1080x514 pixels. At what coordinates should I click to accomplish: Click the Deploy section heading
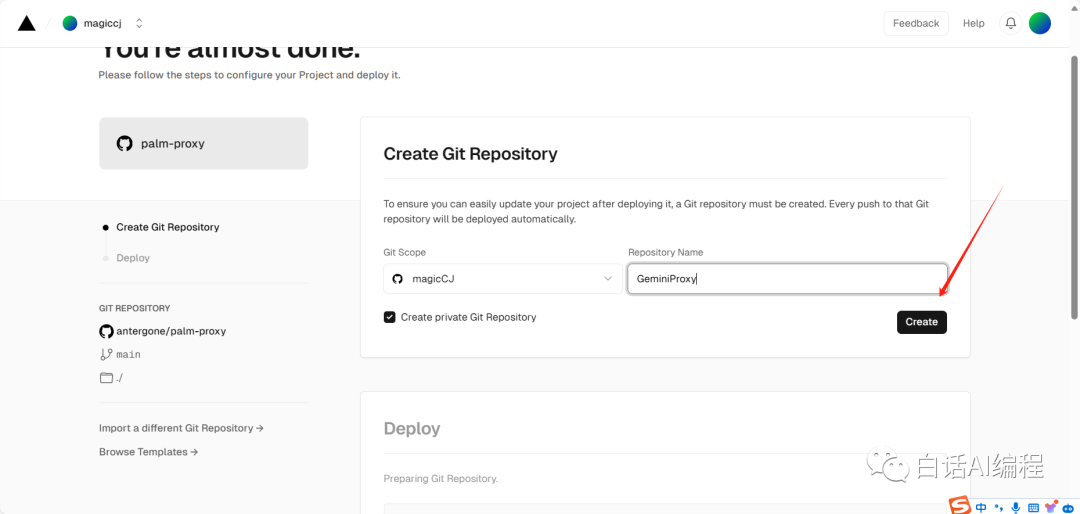[x=412, y=429]
